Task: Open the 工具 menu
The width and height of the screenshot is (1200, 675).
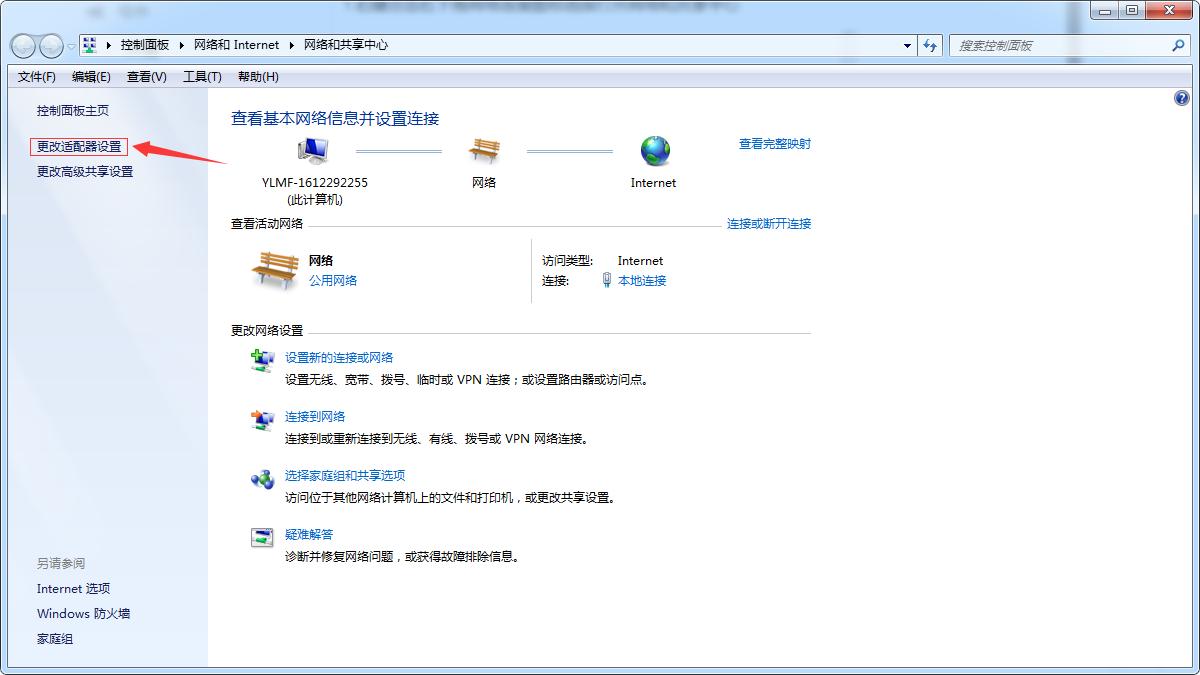Action: (x=200, y=77)
